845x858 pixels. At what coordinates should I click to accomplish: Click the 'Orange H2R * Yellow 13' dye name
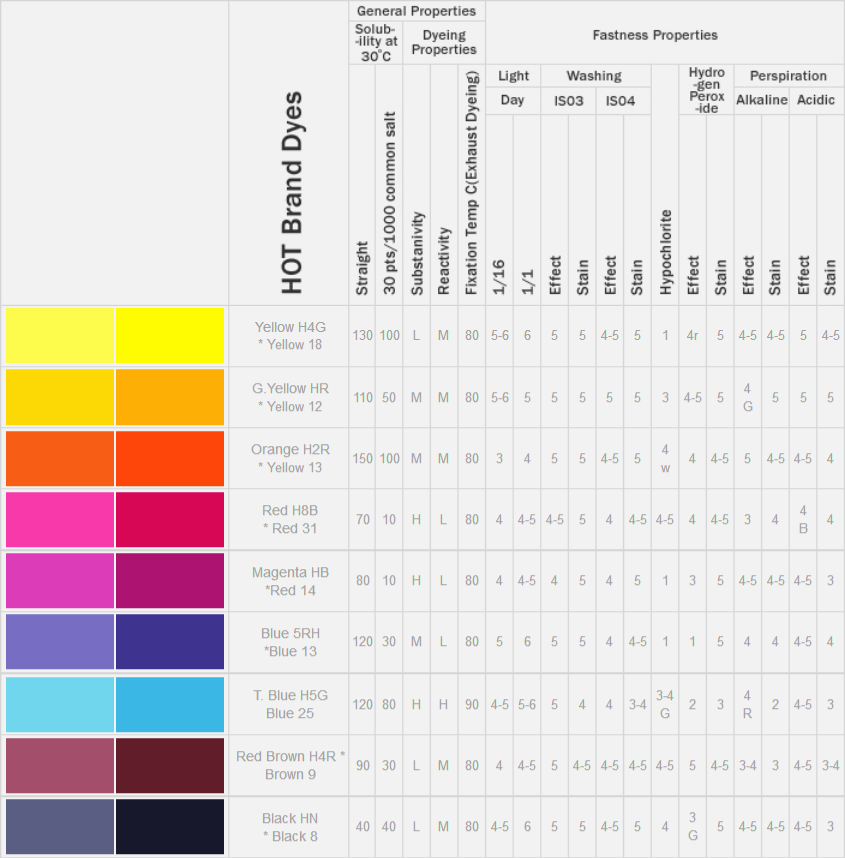[x=290, y=459]
